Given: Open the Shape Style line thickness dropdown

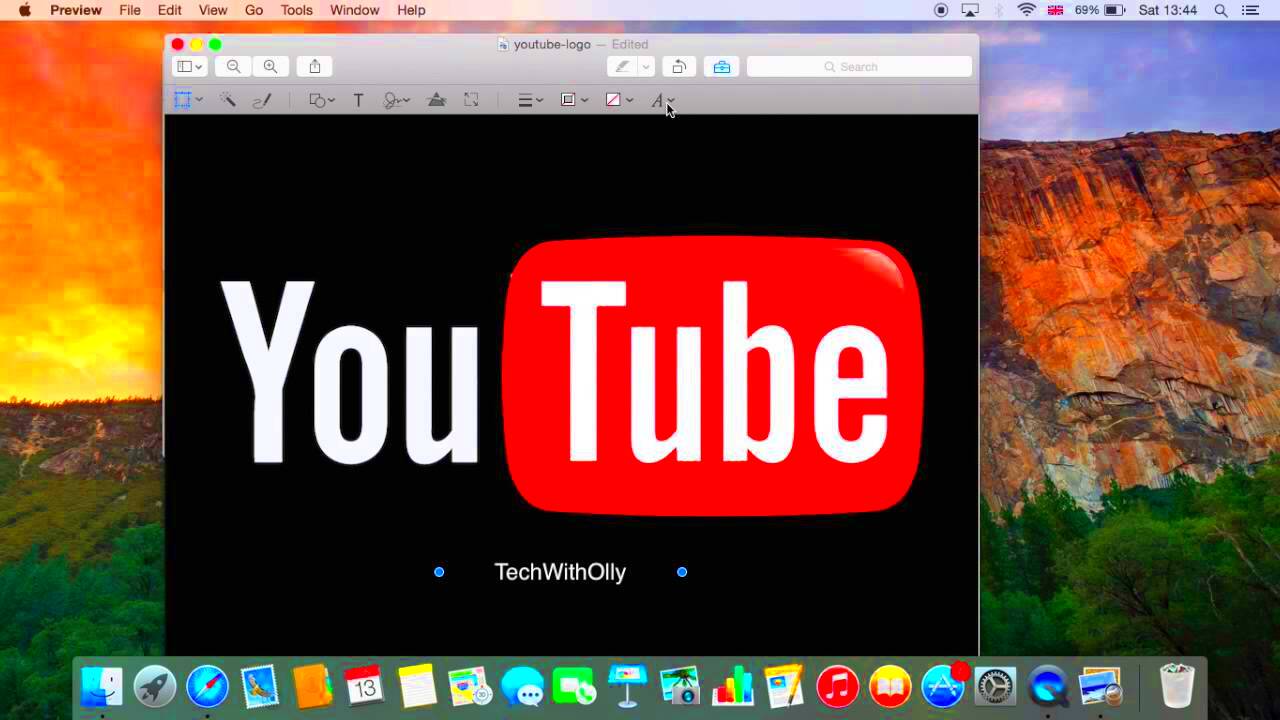Looking at the screenshot, I should (x=530, y=100).
